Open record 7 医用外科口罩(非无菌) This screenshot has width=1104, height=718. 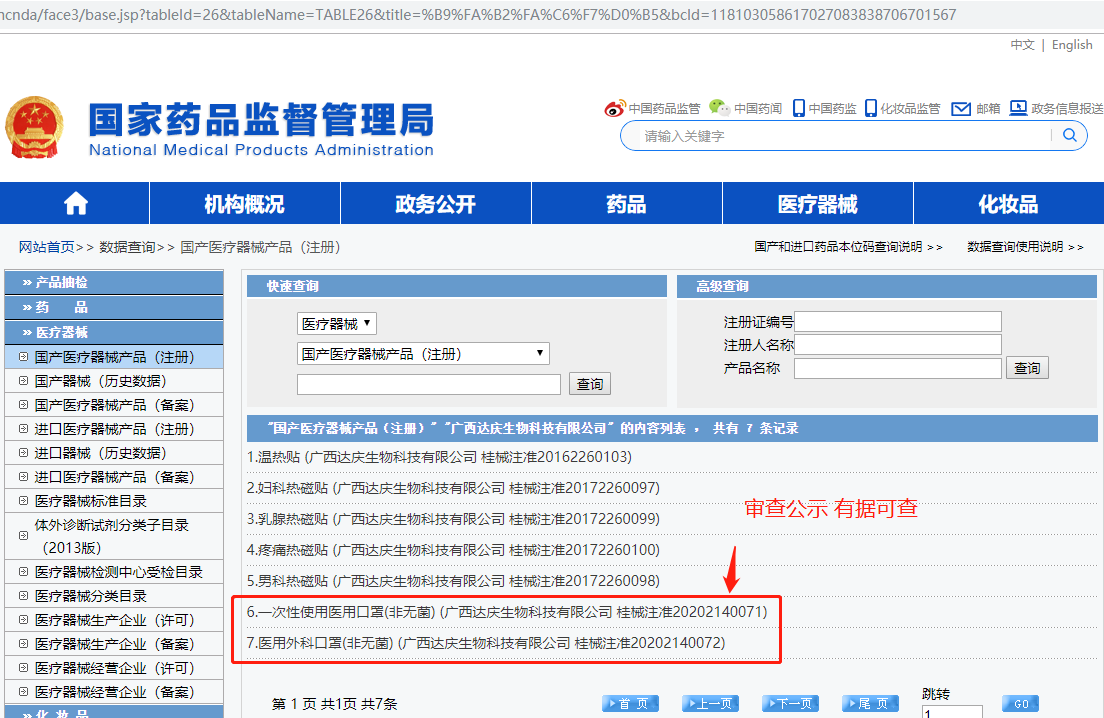(486, 643)
